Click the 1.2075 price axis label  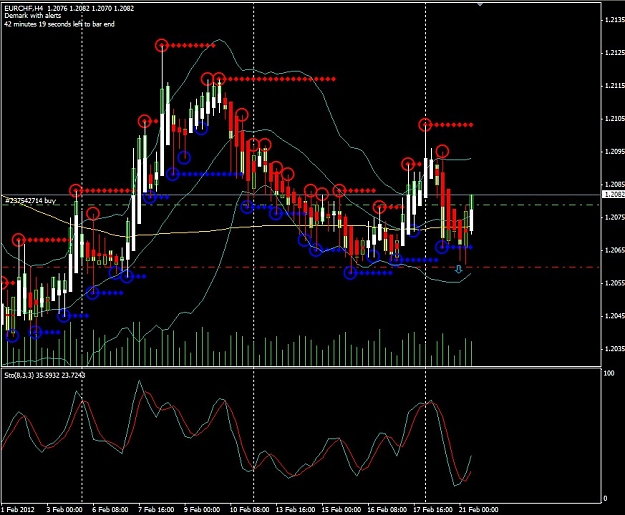click(x=614, y=217)
